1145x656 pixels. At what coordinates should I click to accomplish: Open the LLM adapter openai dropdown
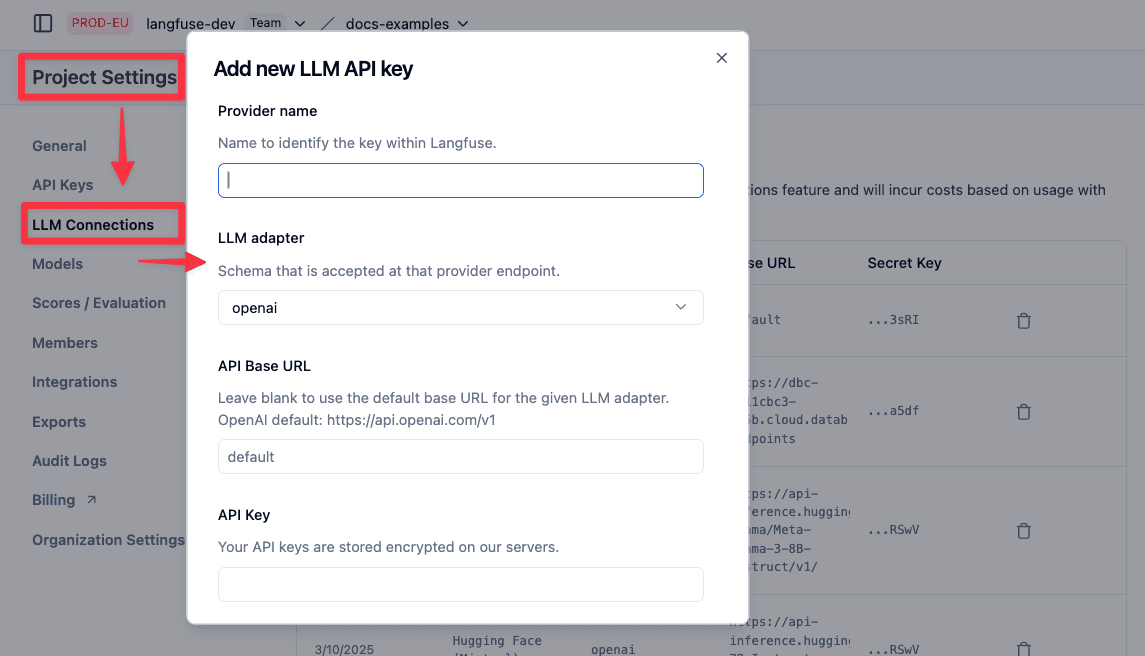pyautogui.click(x=461, y=308)
